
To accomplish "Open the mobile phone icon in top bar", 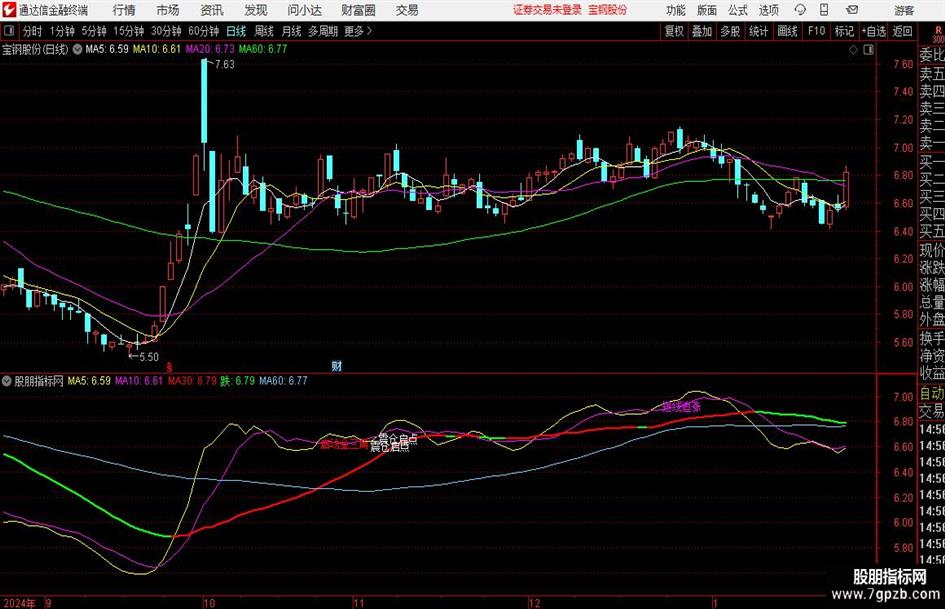I will click(824, 10).
